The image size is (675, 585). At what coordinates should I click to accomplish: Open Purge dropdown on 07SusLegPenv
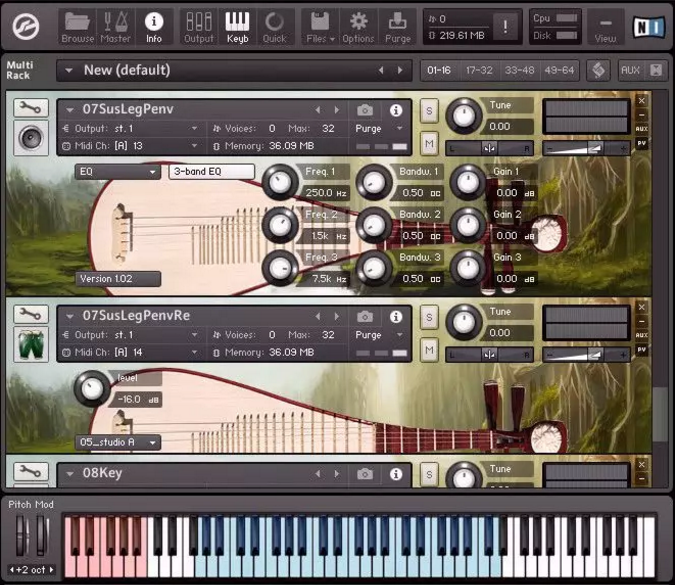click(399, 128)
